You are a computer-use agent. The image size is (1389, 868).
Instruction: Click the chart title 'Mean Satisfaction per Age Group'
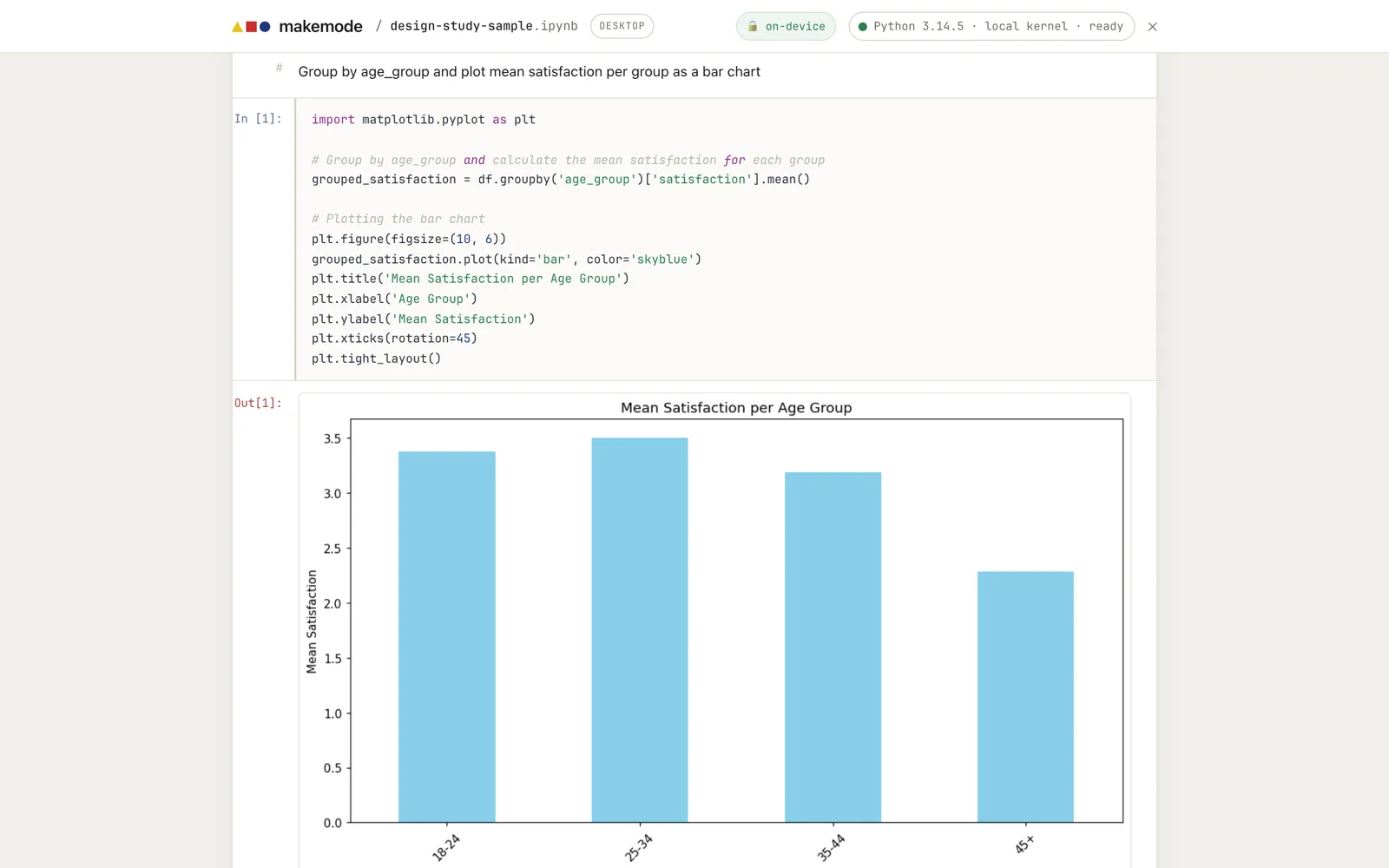736,408
